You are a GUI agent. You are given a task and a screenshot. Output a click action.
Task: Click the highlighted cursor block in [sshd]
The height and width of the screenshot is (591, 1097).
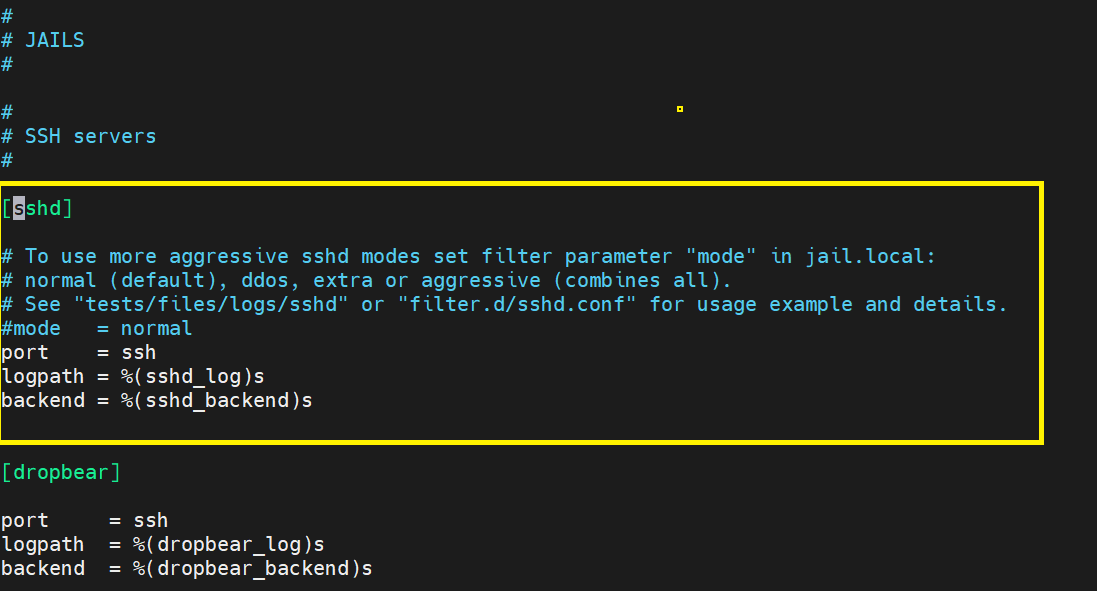pos(19,209)
